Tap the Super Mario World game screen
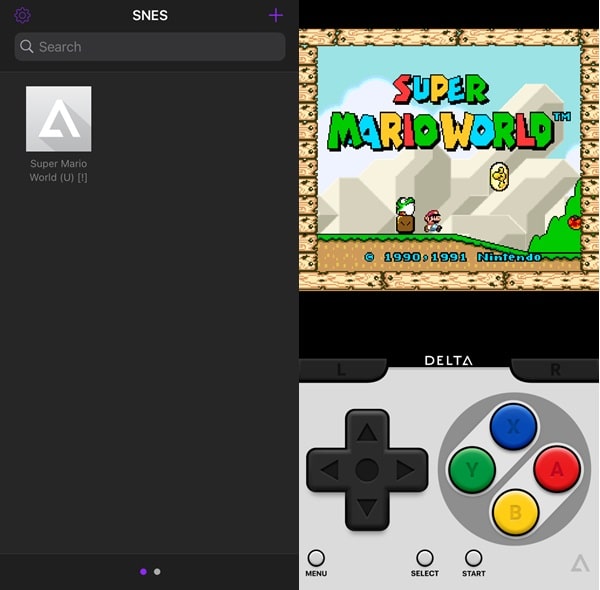This screenshot has height=590, width=600. (449, 160)
